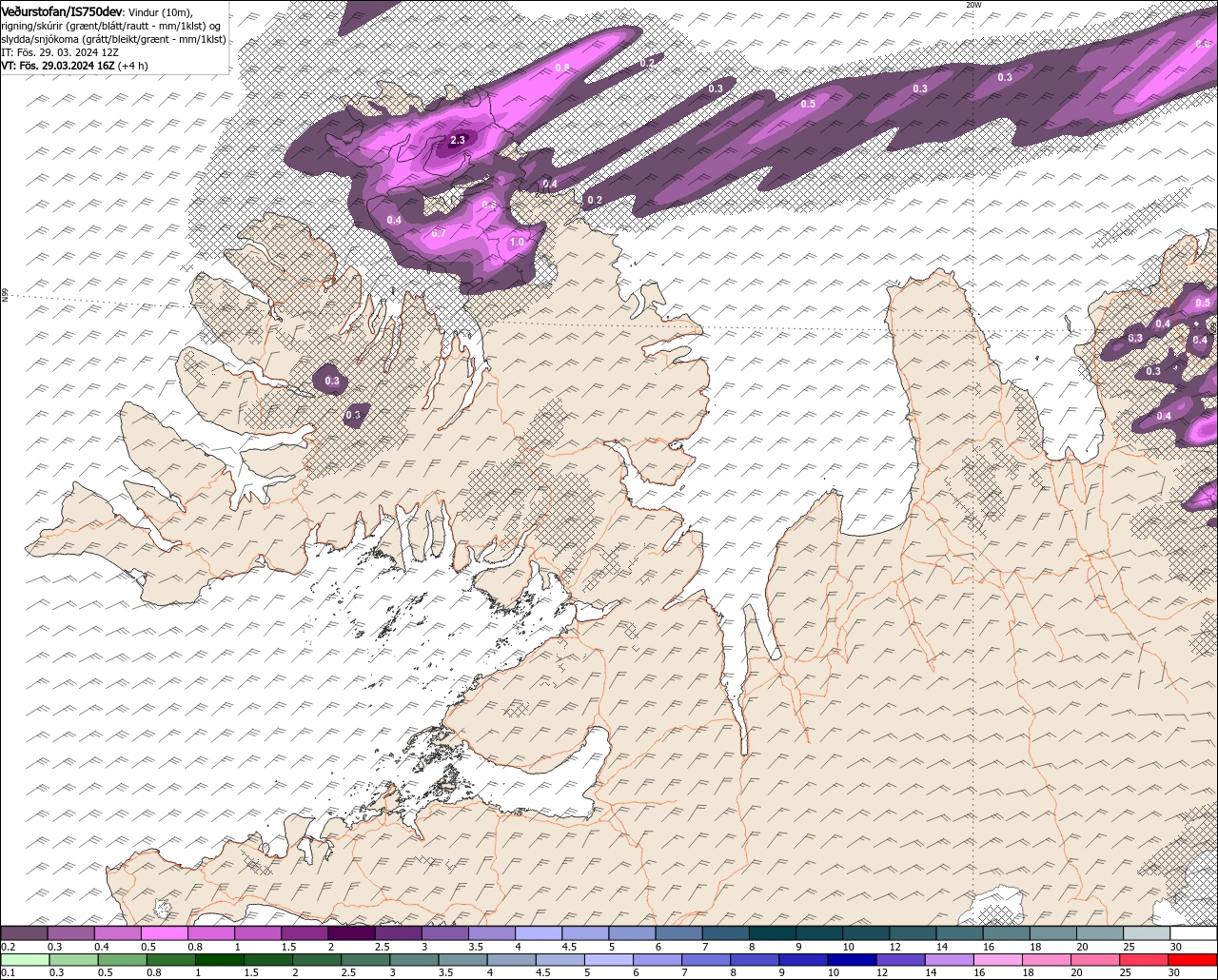Viewport: 1218px width, 980px height.
Task: Pick lower legend pink swatch at 18
Action: 1047,960
